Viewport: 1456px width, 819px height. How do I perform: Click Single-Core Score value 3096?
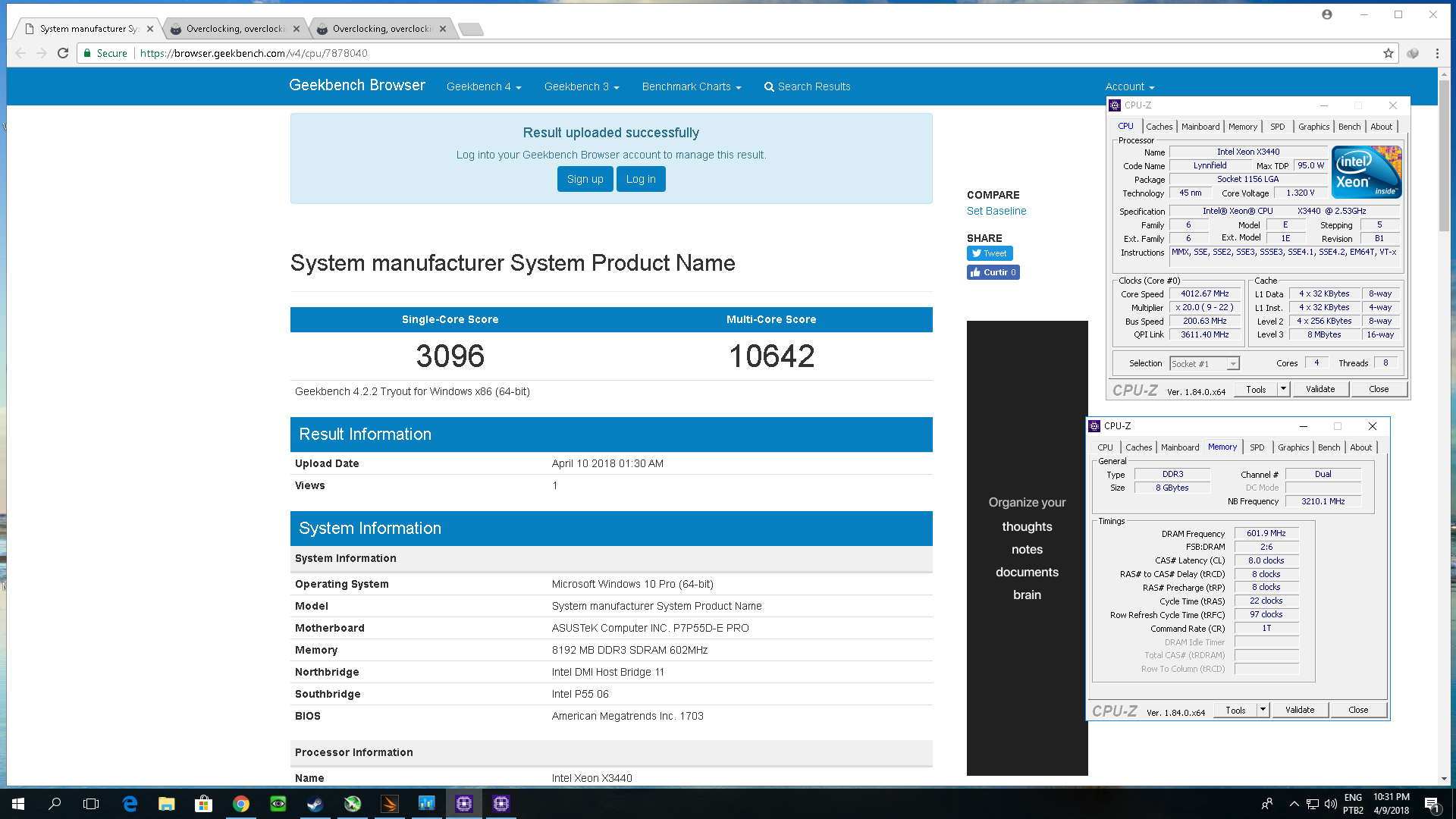(x=450, y=356)
